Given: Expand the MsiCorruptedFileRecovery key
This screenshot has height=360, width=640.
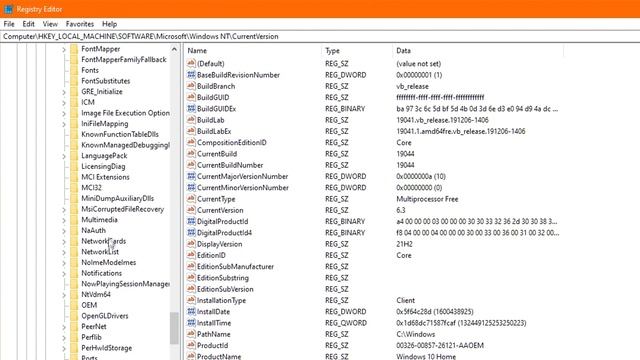Looking at the screenshot, I should pyautogui.click(x=64, y=209).
